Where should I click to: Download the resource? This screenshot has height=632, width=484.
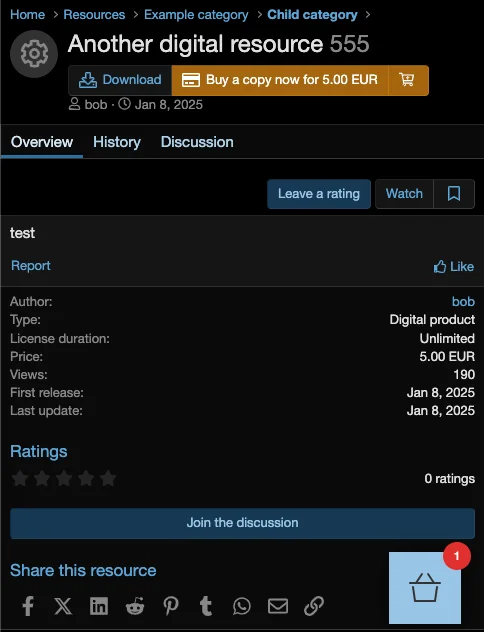(120, 80)
